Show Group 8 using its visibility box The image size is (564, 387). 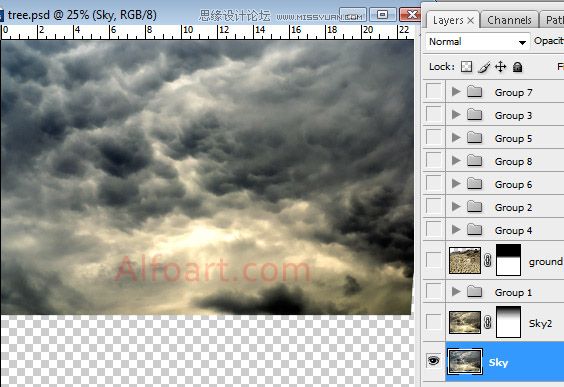point(433,160)
